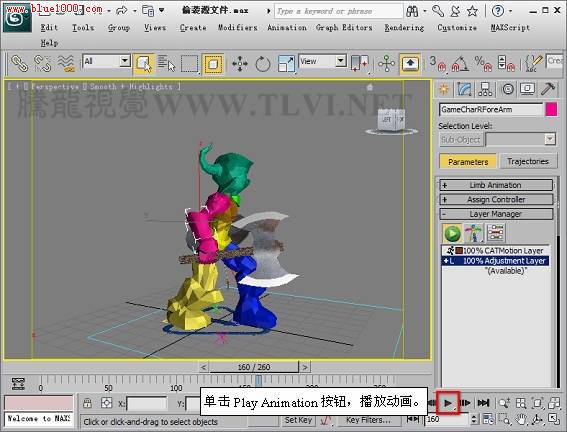Open the Utilities hammer panel icon
Viewport: 567px width, 432px height.
tap(548, 89)
